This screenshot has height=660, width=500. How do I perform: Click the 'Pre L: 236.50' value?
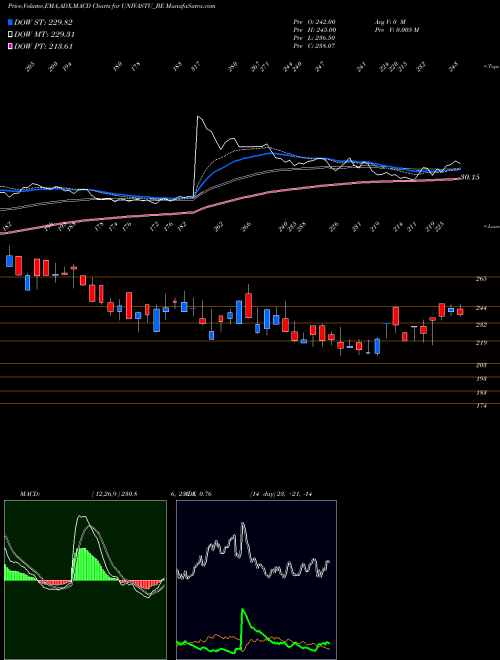(314, 38)
